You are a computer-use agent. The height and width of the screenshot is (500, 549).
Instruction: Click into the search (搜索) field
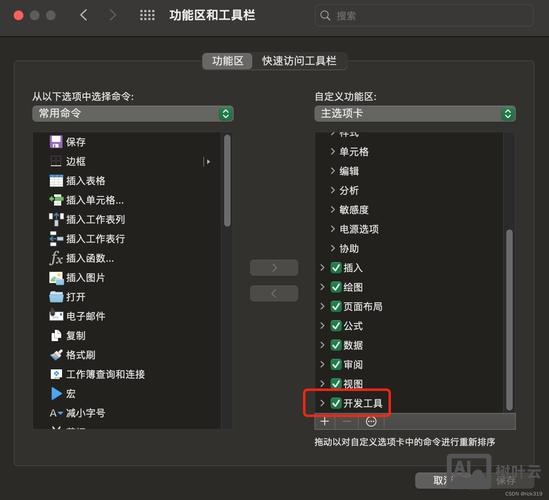pos(424,15)
